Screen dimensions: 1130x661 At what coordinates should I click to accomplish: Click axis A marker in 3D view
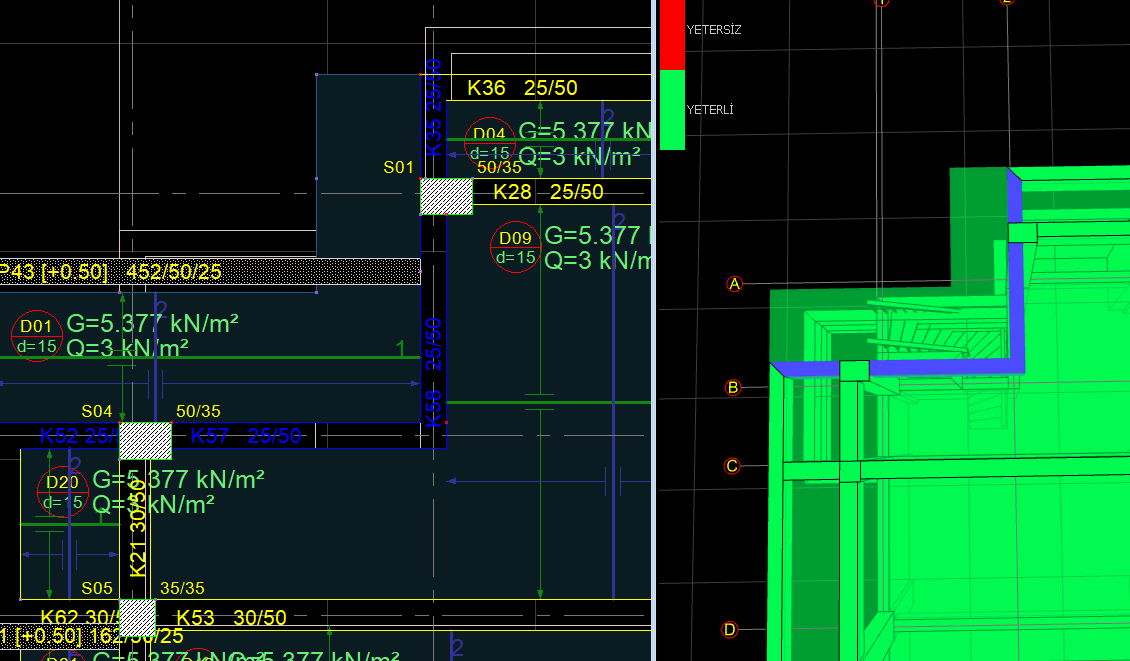point(735,284)
